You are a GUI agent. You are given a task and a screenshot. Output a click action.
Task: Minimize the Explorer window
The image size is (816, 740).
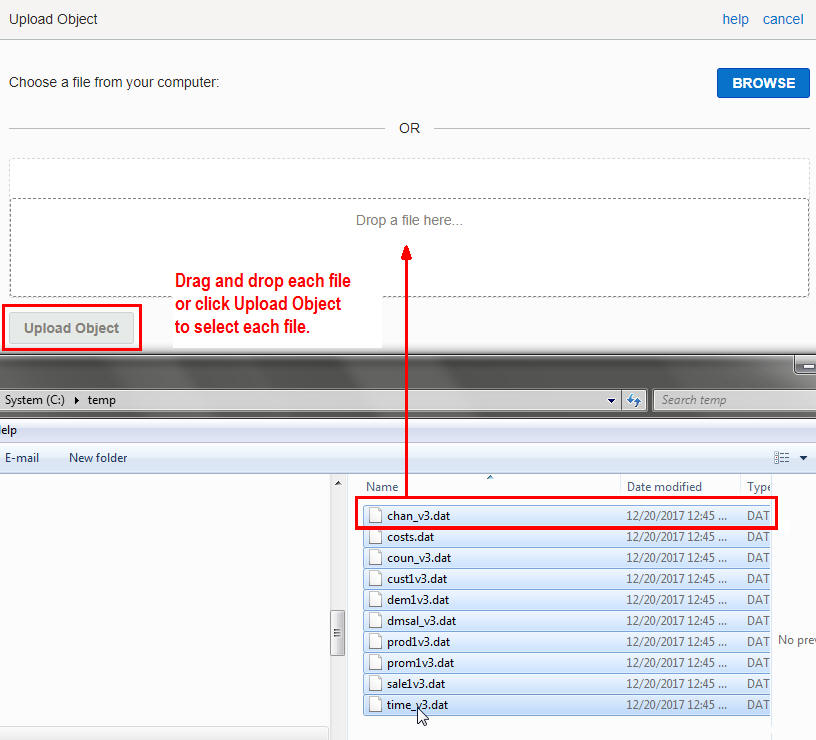[x=807, y=366]
